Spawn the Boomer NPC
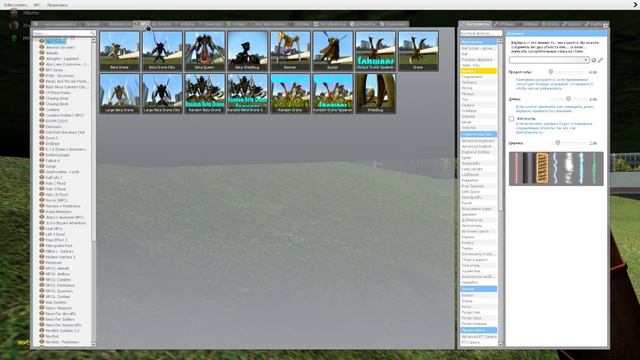Viewport: 640px width, 360px height. tap(290, 51)
